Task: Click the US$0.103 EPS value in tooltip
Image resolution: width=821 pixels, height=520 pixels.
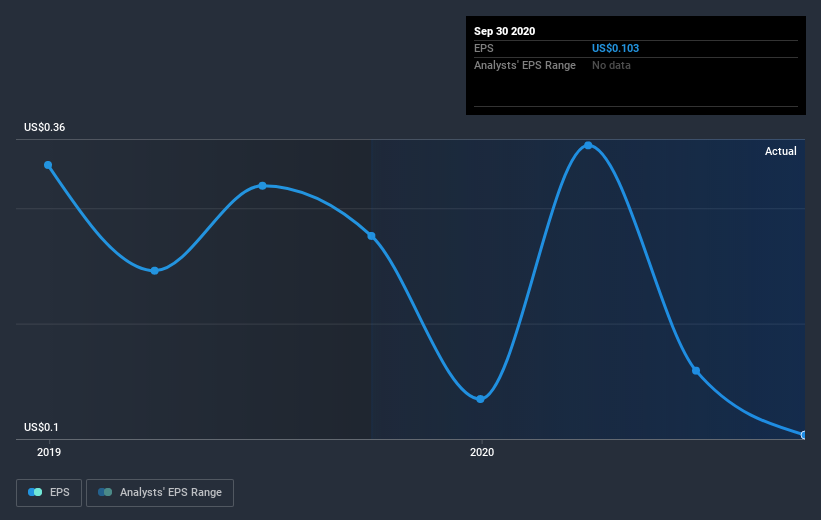Action: click(x=615, y=48)
